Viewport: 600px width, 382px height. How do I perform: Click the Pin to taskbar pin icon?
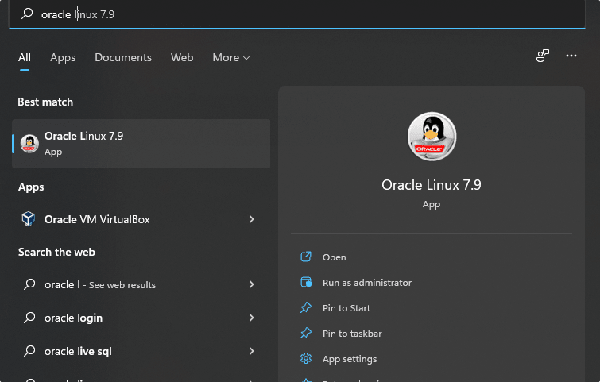[x=306, y=333]
